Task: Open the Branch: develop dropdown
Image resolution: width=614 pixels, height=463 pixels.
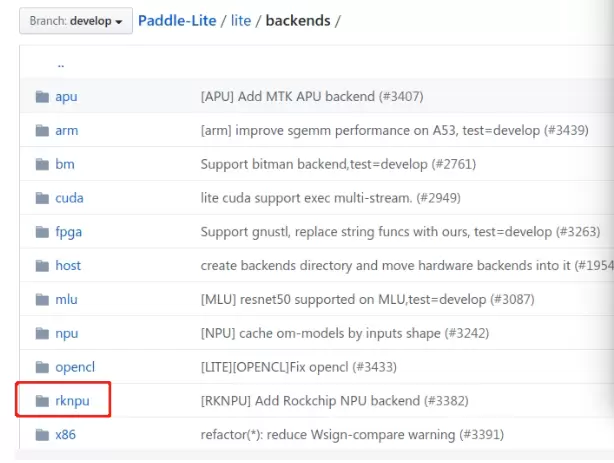Action: coord(75,21)
